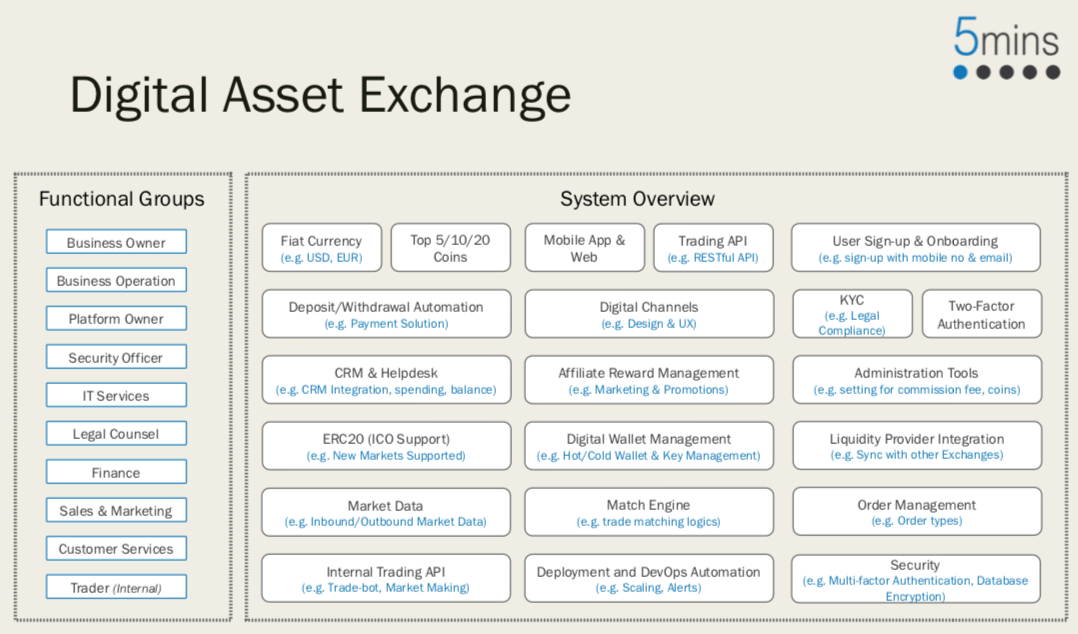Select the IT Services box

[x=116, y=395]
